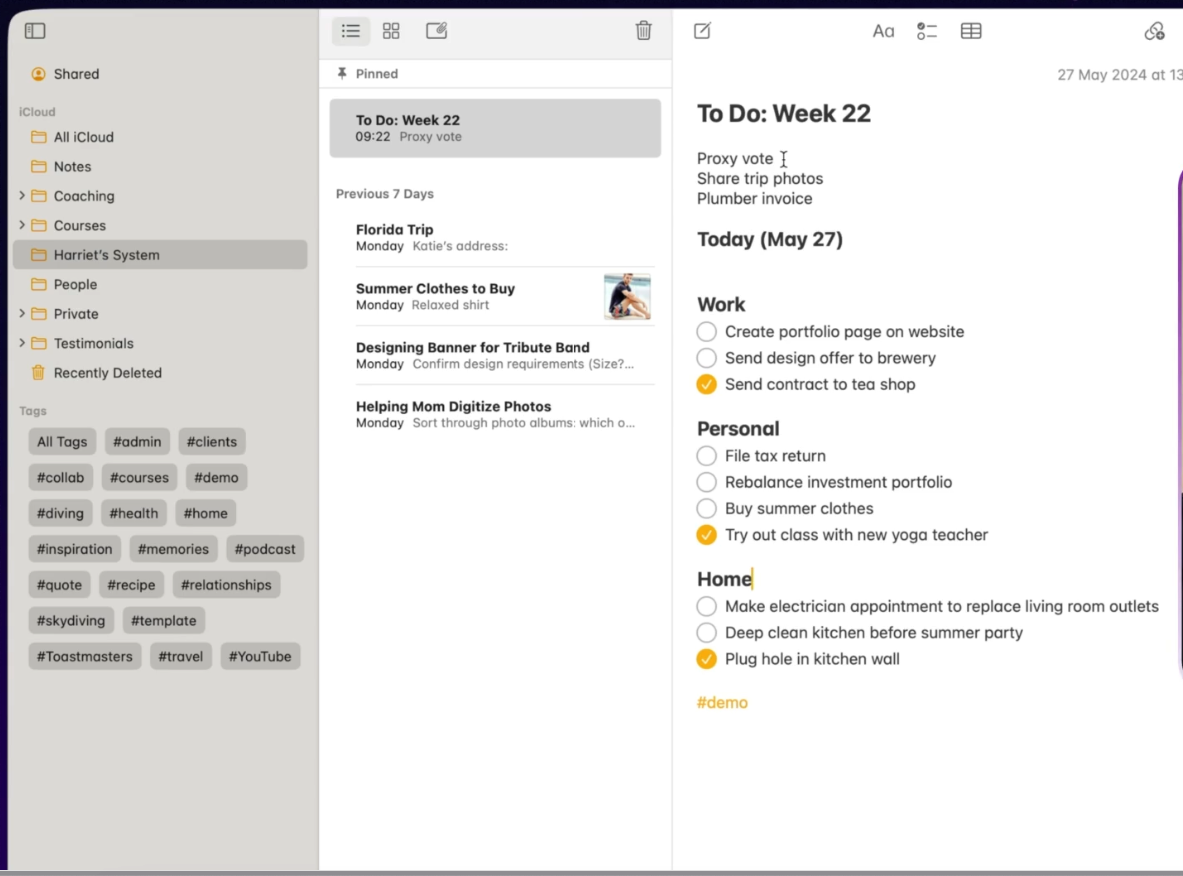Check off Make electrician appointment item
1183x876 pixels.
point(706,607)
